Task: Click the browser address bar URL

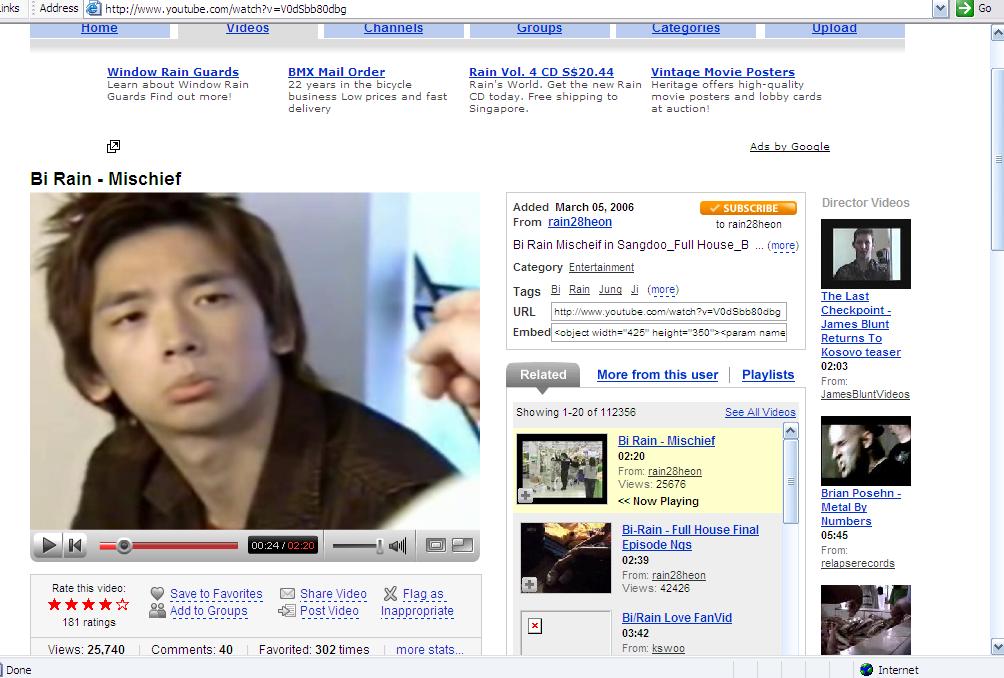Action: (225, 9)
